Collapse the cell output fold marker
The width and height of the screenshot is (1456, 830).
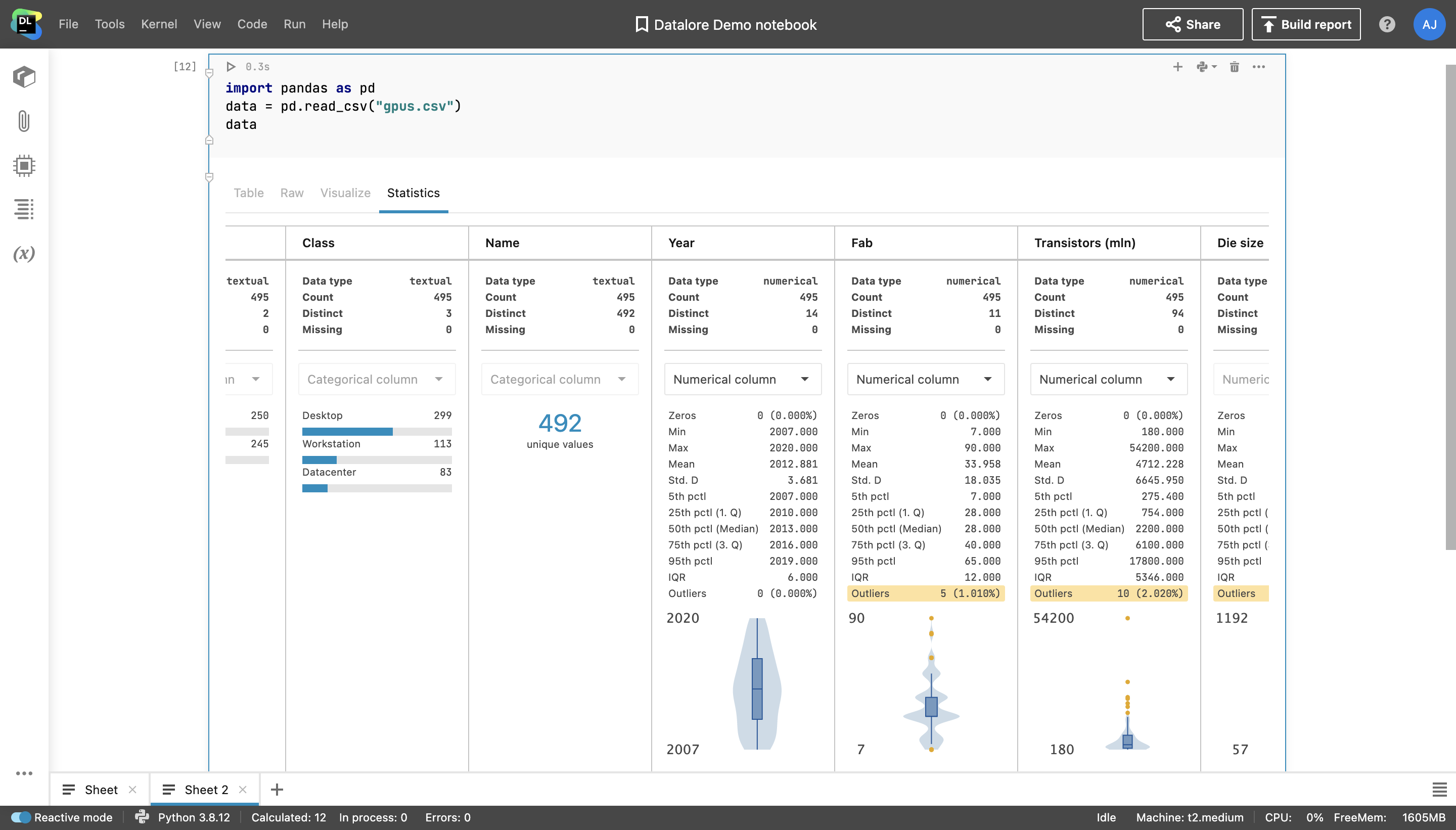pos(209,177)
